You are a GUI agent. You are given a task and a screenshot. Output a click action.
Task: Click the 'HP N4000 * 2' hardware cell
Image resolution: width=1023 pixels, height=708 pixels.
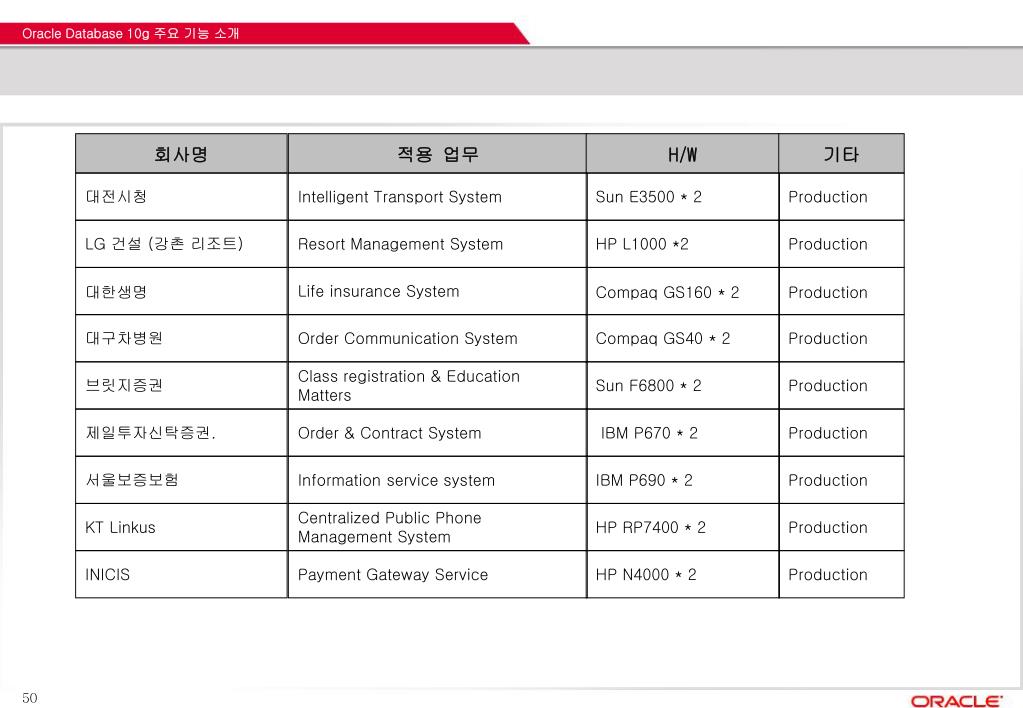682,574
